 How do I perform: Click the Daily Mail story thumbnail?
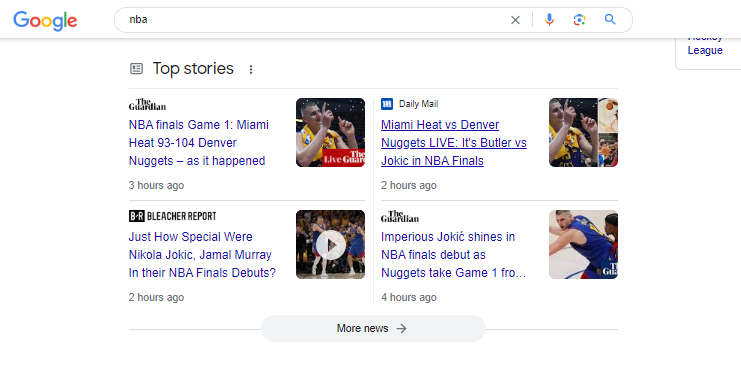pyautogui.click(x=583, y=132)
